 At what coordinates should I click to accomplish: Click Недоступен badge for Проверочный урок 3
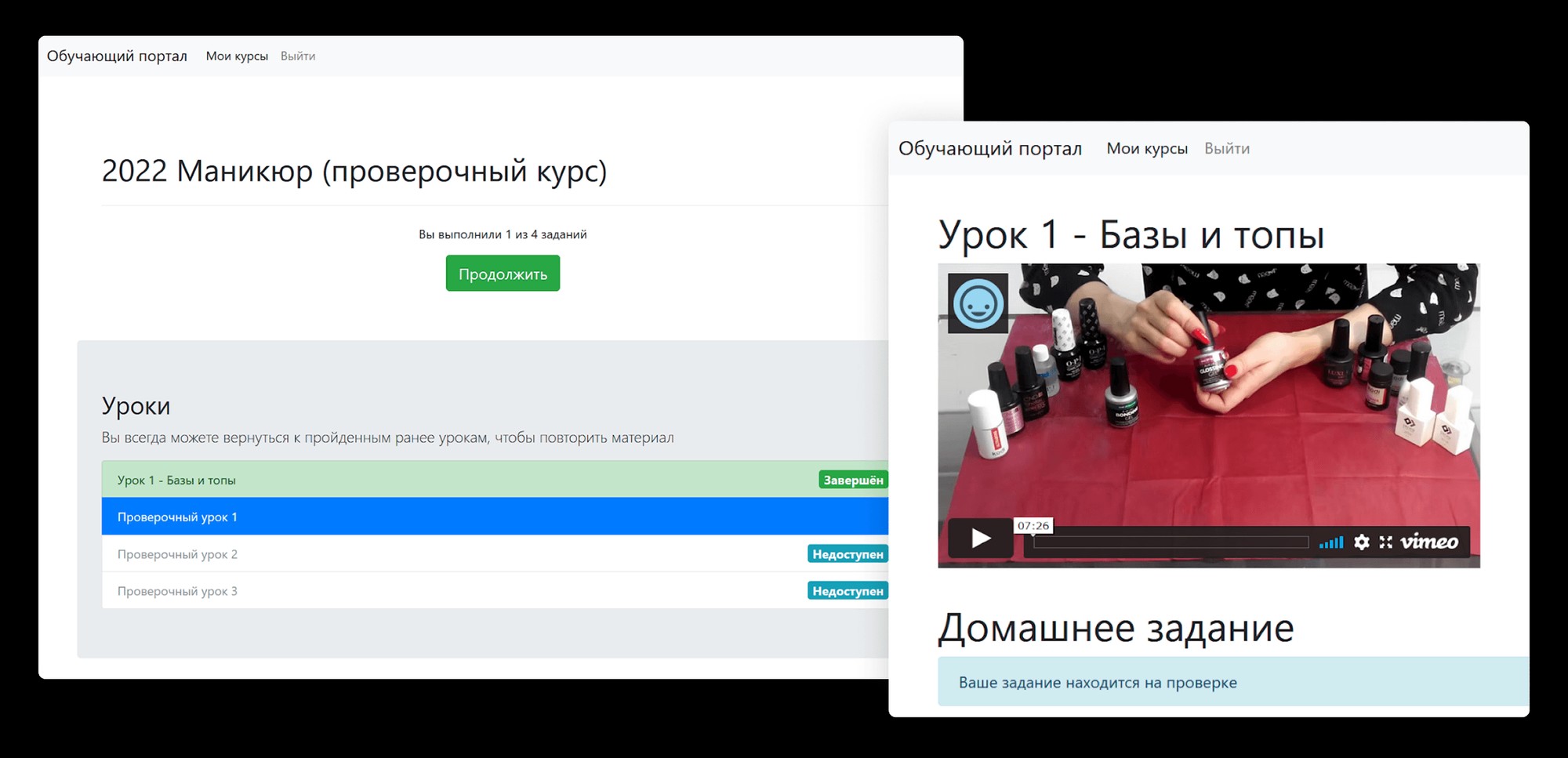tap(848, 591)
